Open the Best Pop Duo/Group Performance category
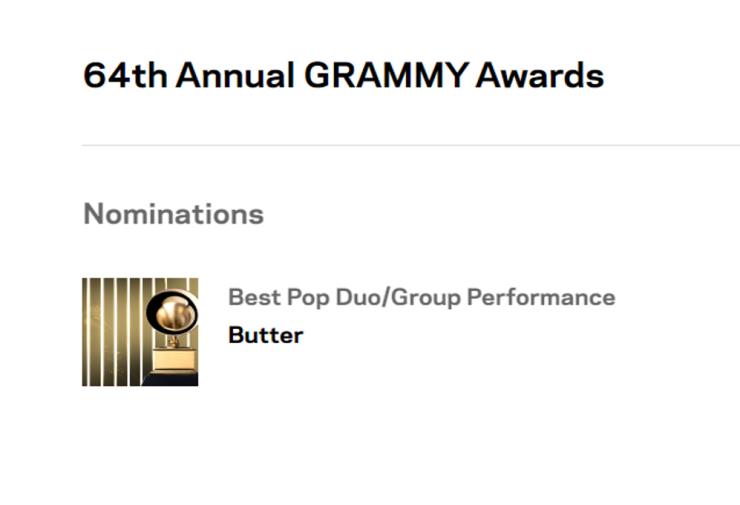740x505 pixels. pos(421,297)
